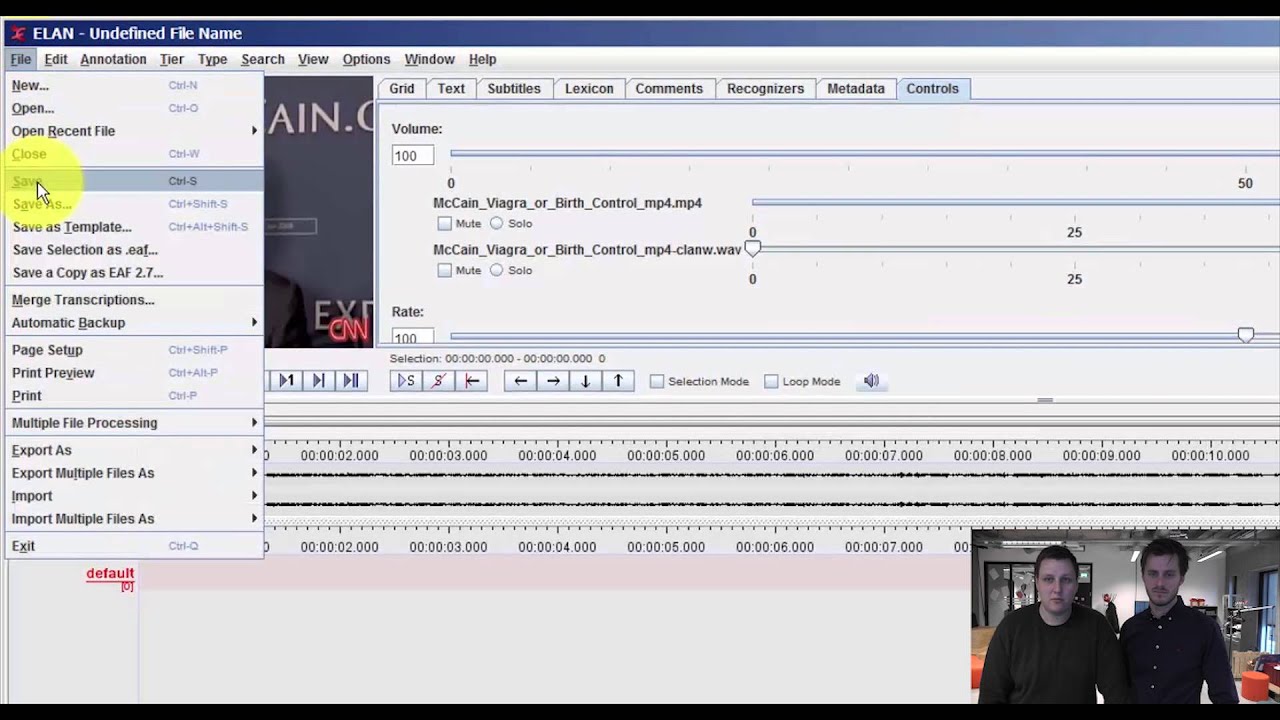Open the Options menu
Screen dimensions: 1280x720
point(366,59)
